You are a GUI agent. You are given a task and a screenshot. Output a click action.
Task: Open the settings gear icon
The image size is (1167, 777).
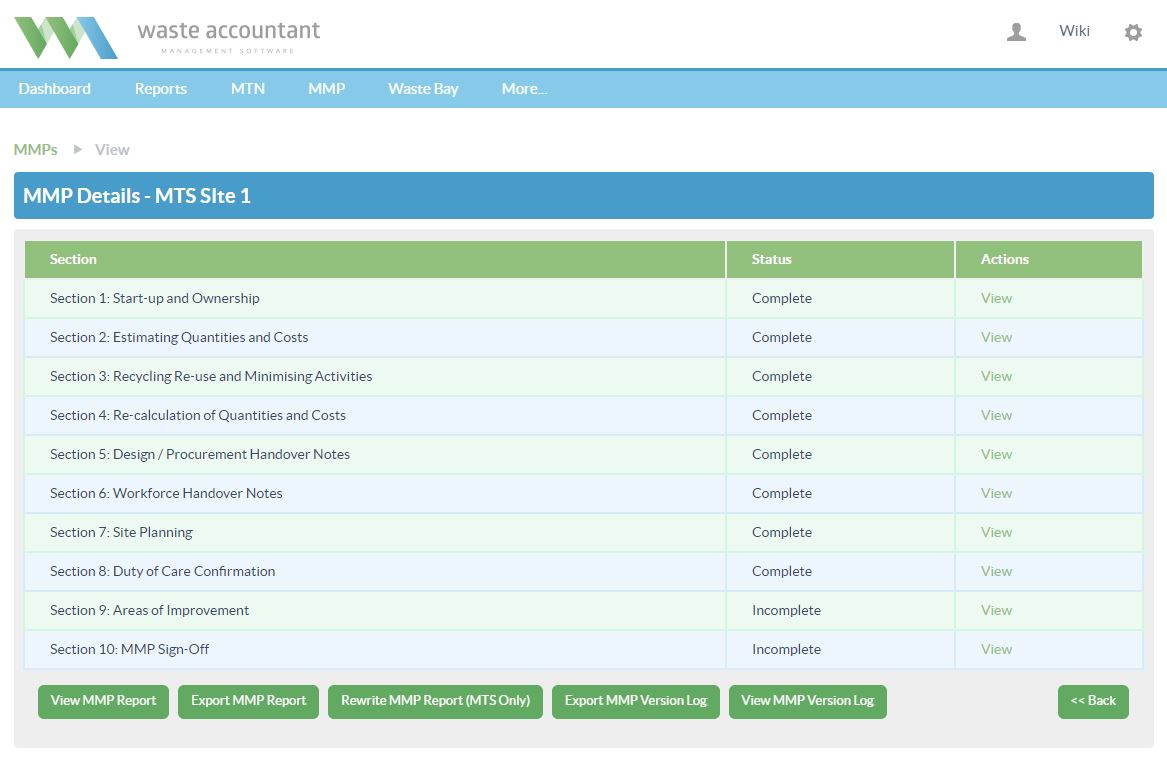1132,32
